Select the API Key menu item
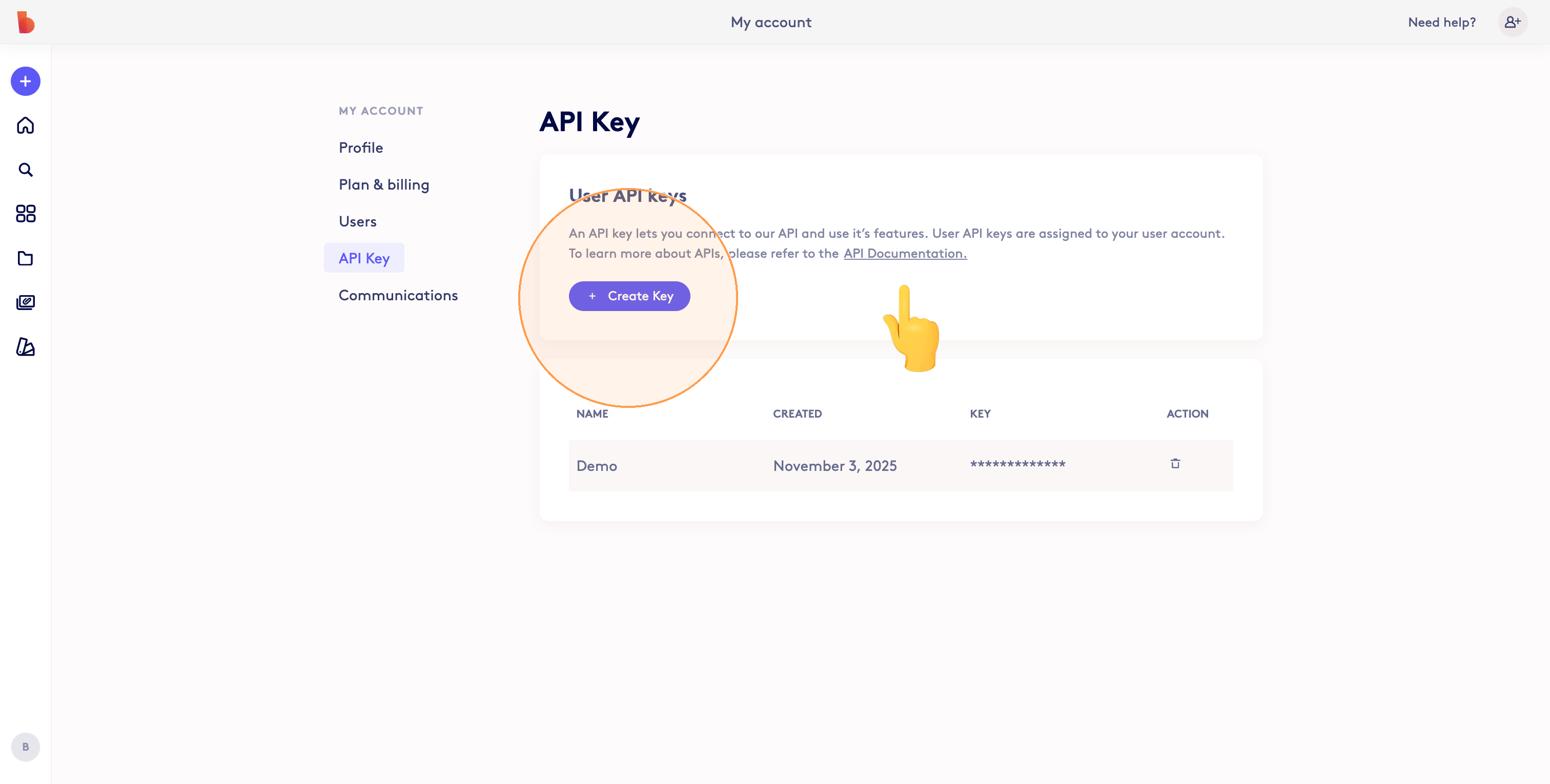The width and height of the screenshot is (1550, 784). point(364,258)
